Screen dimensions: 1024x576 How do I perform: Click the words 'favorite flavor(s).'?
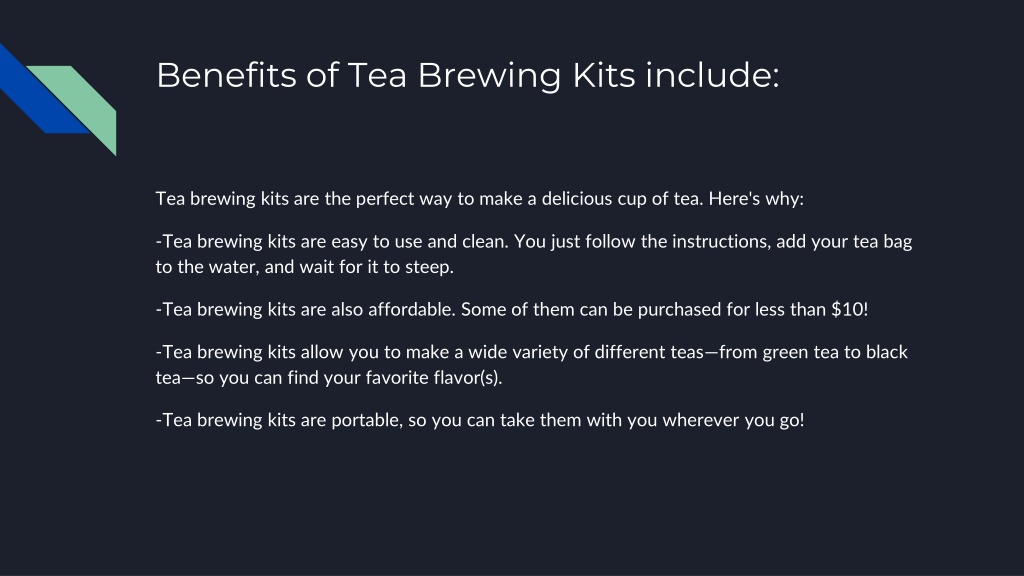pyautogui.click(x=434, y=377)
